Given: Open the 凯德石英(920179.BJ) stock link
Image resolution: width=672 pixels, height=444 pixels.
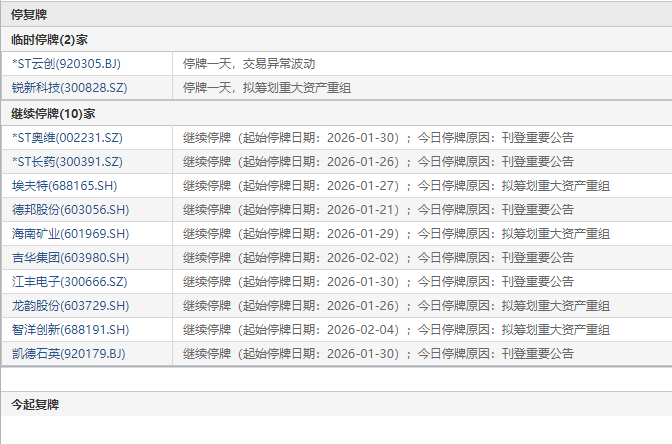Looking at the screenshot, I should pos(69,354).
